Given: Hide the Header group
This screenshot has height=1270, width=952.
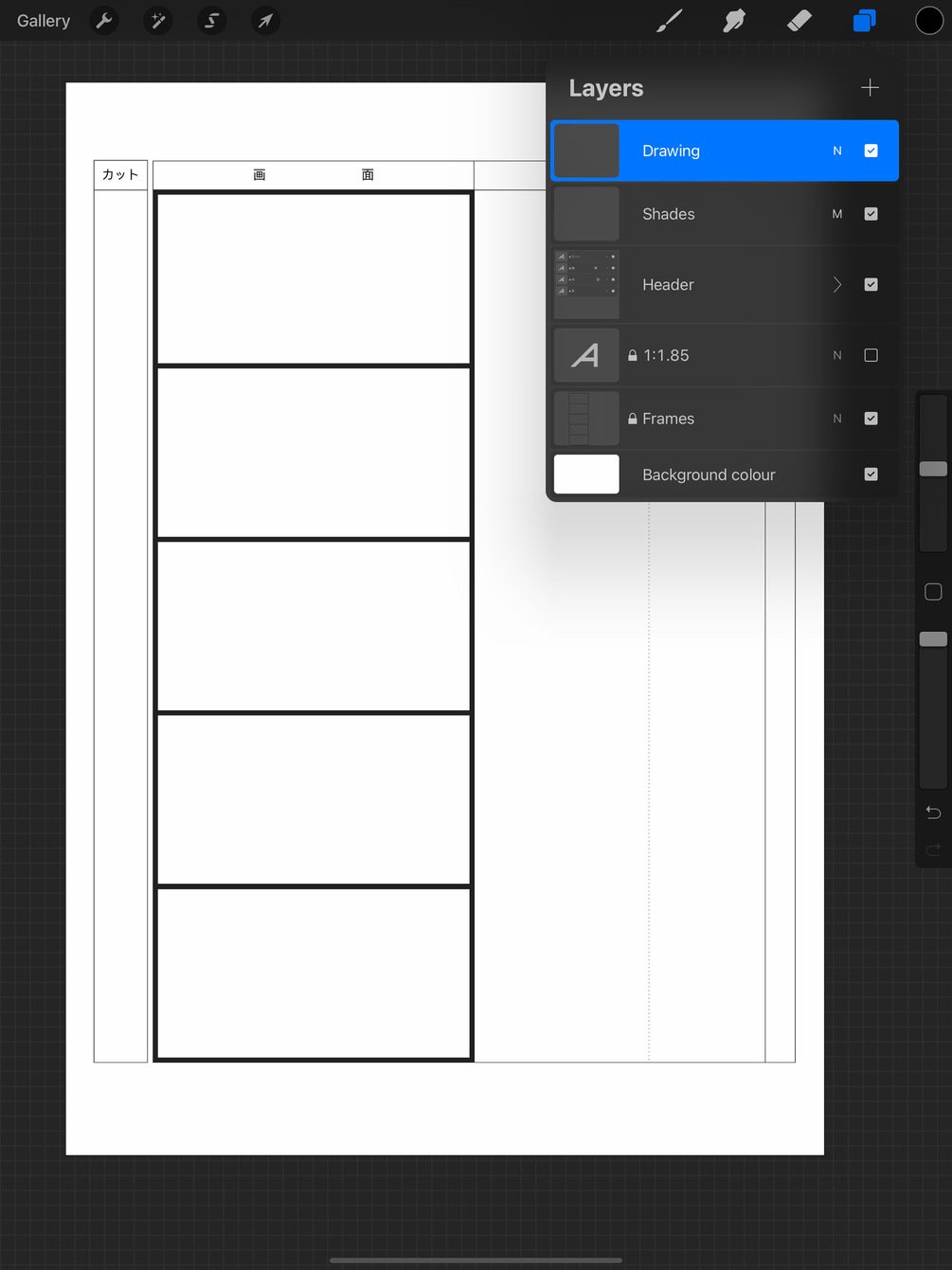Looking at the screenshot, I should click(x=871, y=284).
